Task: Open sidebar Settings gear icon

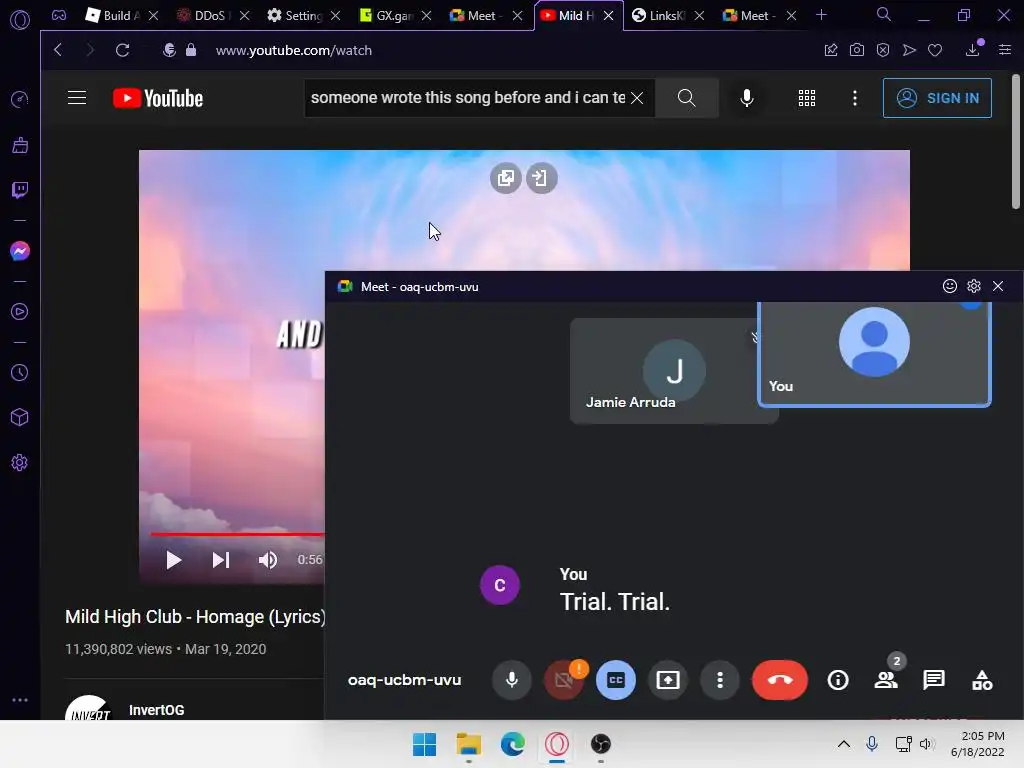Action: (20, 462)
